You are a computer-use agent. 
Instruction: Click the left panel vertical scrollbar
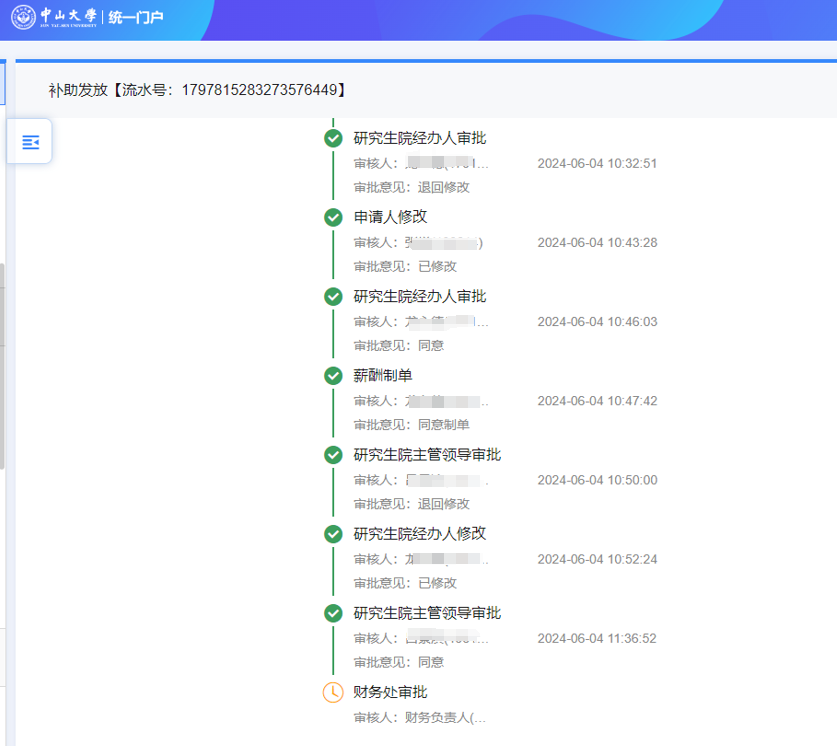[3, 365]
